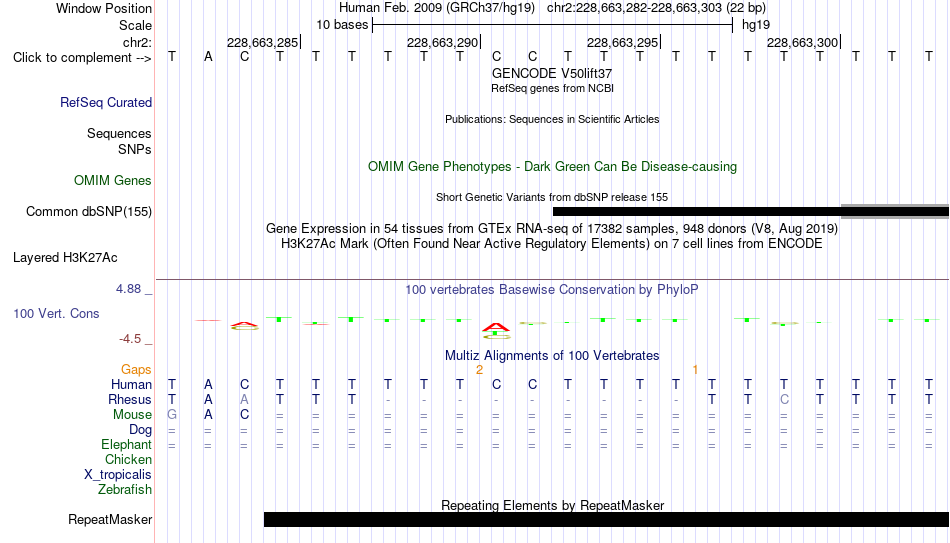Click the Zebrafish species row label
Viewport: 950px width, 543px height.
click(x=125, y=490)
